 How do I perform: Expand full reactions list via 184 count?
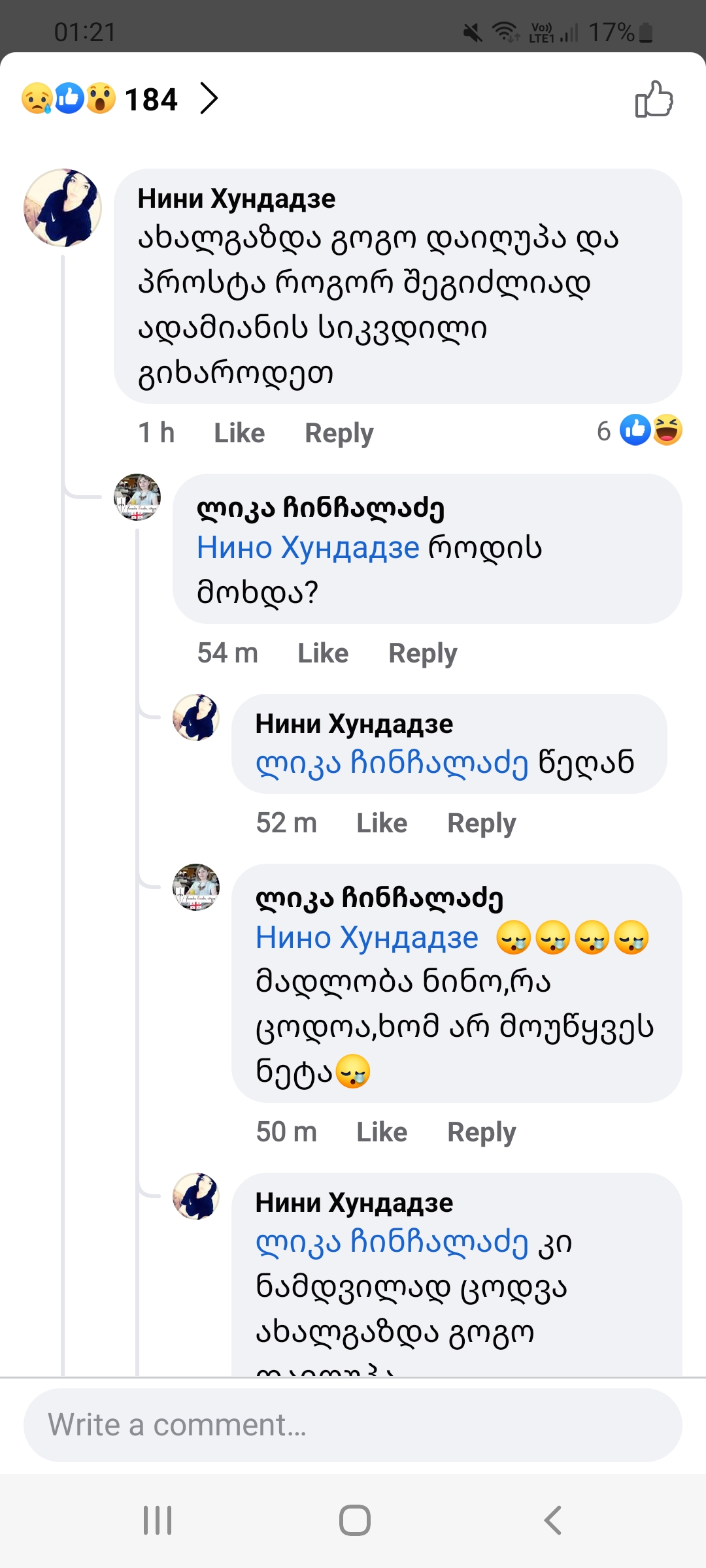pos(150,98)
